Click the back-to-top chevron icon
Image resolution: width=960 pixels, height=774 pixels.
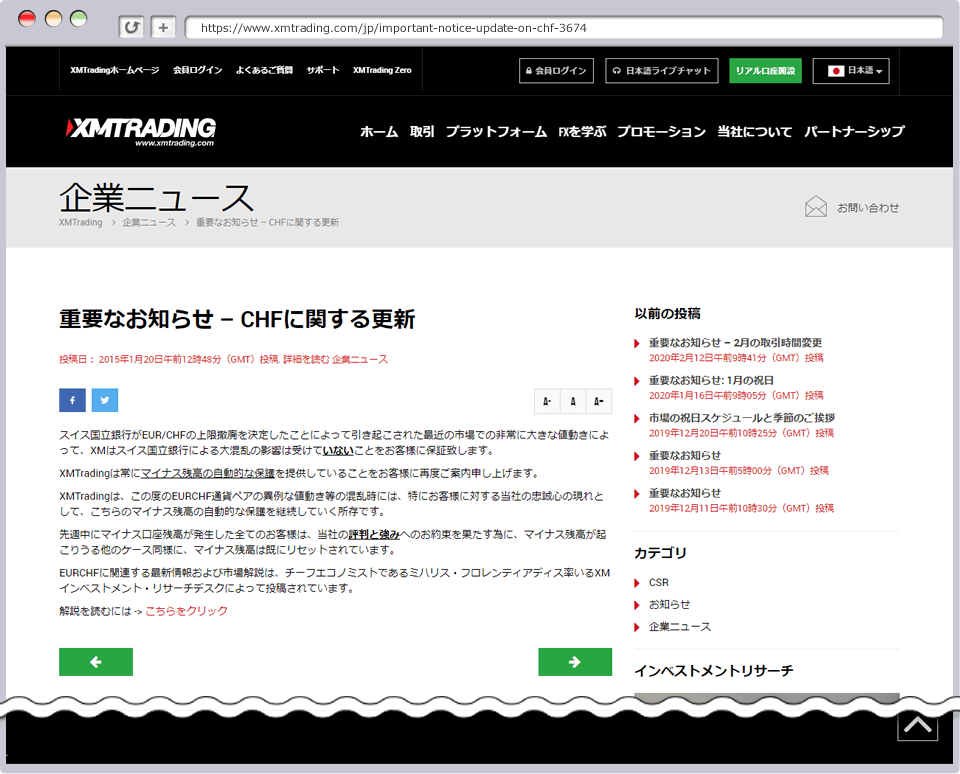pyautogui.click(x=917, y=726)
